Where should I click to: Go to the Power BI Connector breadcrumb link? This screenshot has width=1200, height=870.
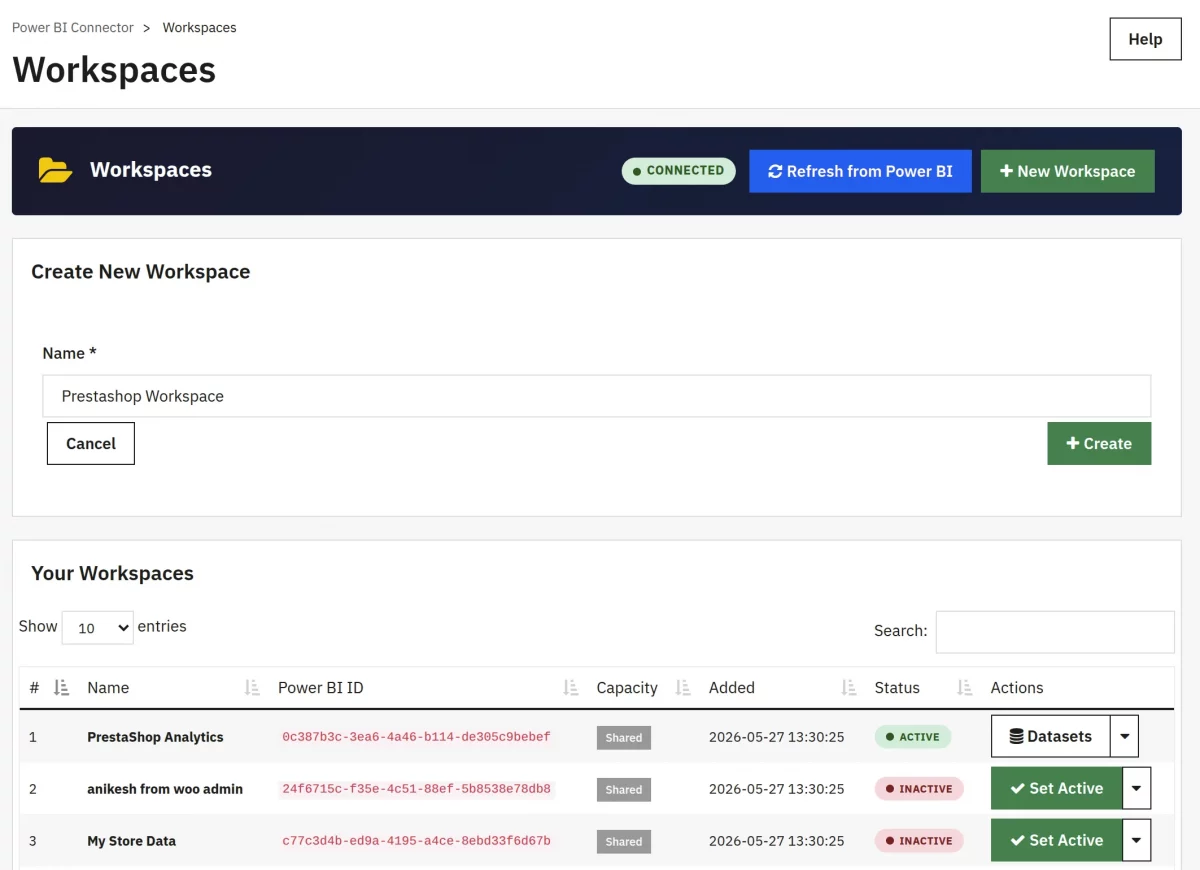[x=73, y=28]
